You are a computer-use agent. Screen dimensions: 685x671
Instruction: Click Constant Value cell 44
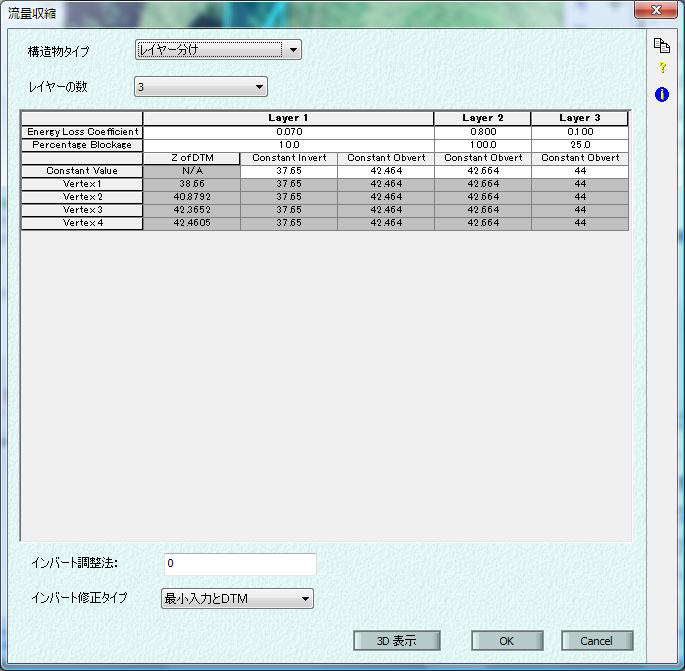pos(580,171)
